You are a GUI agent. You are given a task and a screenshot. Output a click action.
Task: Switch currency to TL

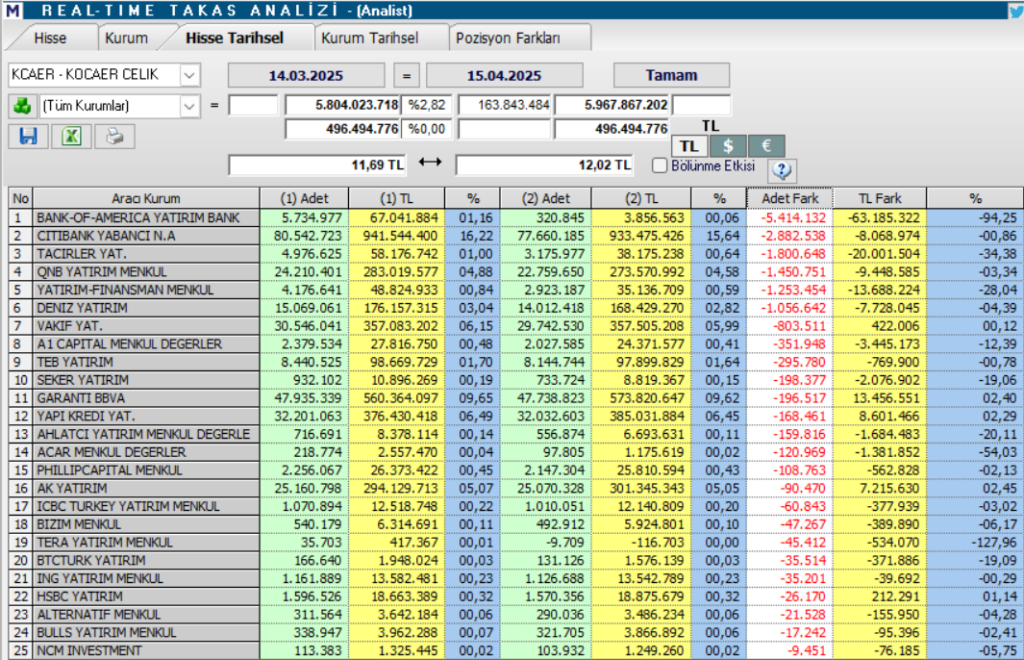(x=690, y=146)
